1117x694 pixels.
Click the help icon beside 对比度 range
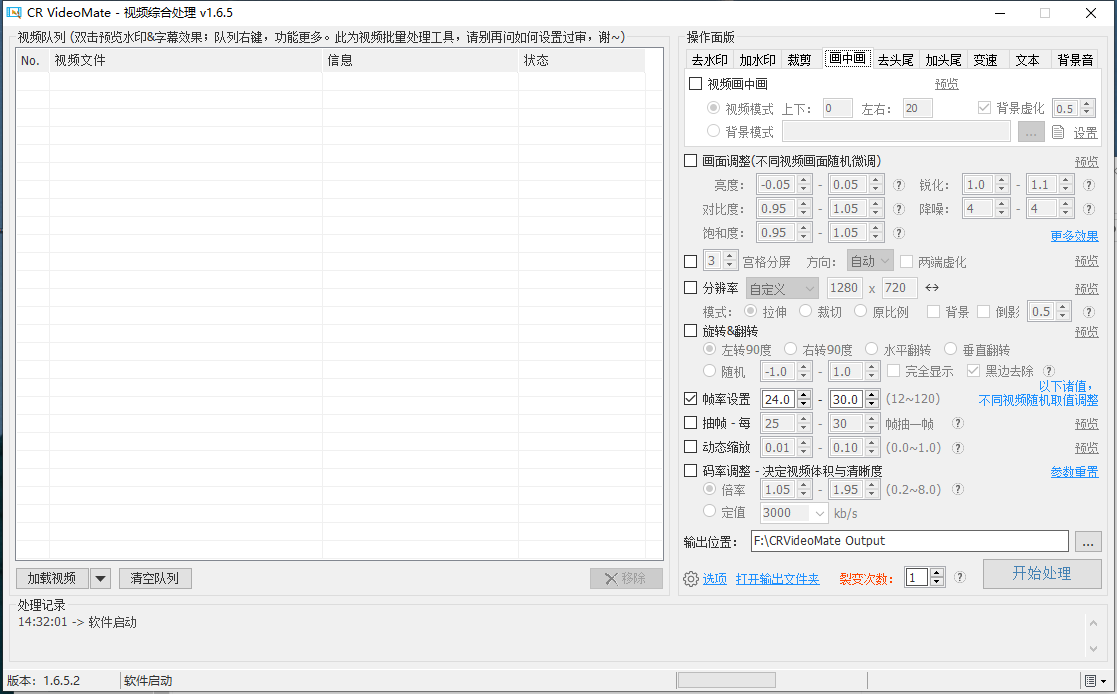pos(899,209)
